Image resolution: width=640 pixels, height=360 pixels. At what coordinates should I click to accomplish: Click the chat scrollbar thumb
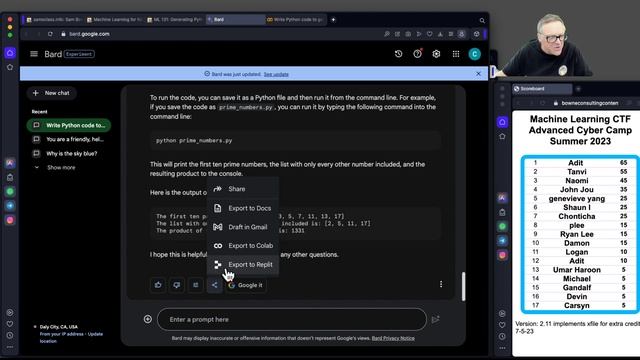tap(463, 287)
